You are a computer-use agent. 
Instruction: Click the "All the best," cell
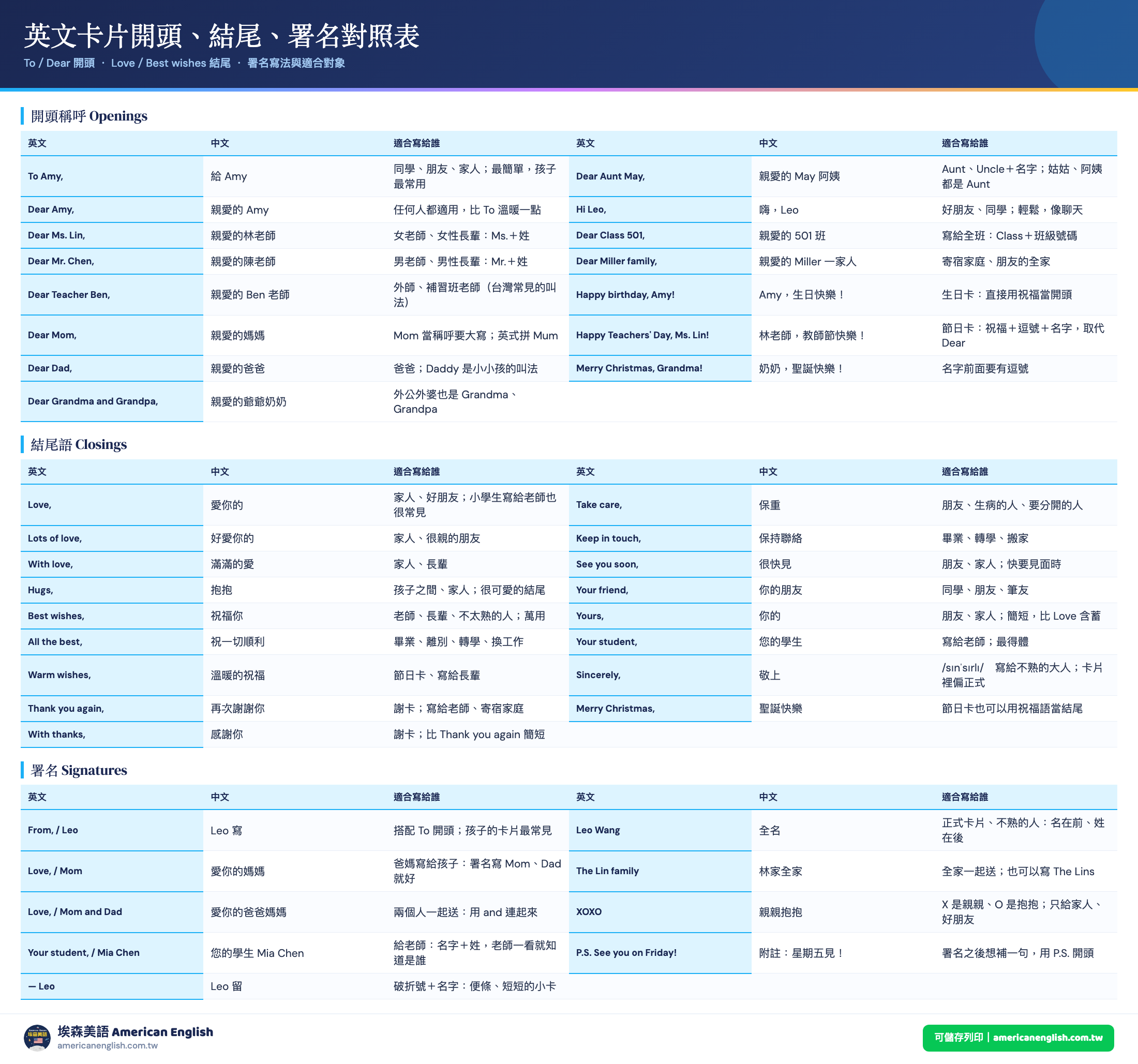pos(112,641)
